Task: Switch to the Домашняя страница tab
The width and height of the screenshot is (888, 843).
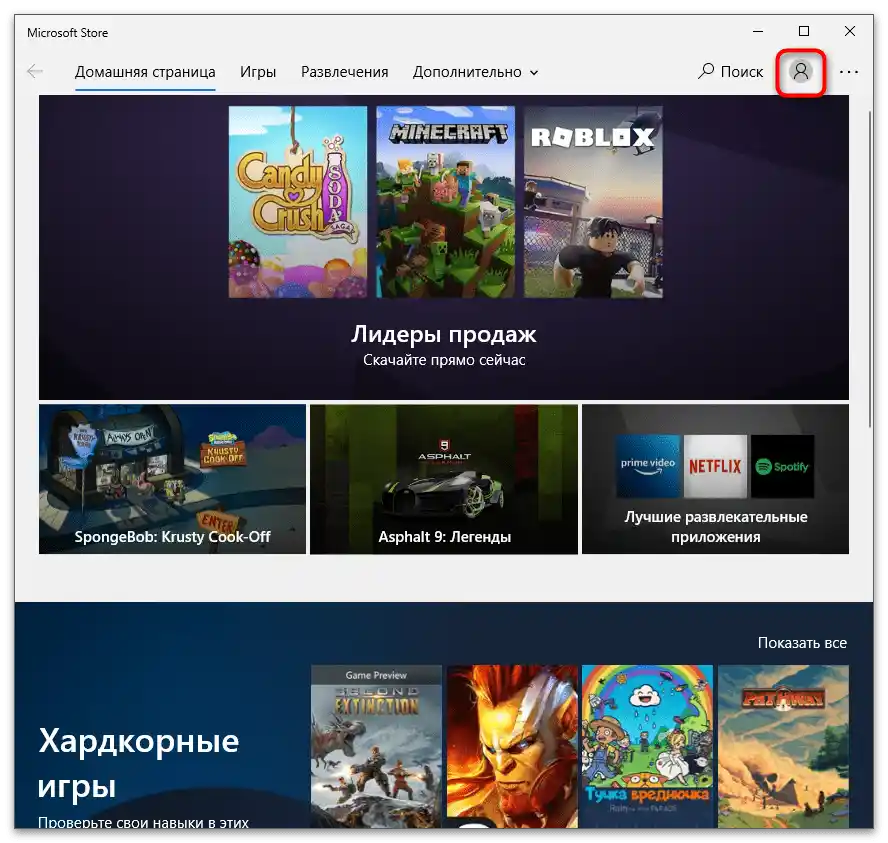Action: coord(145,72)
